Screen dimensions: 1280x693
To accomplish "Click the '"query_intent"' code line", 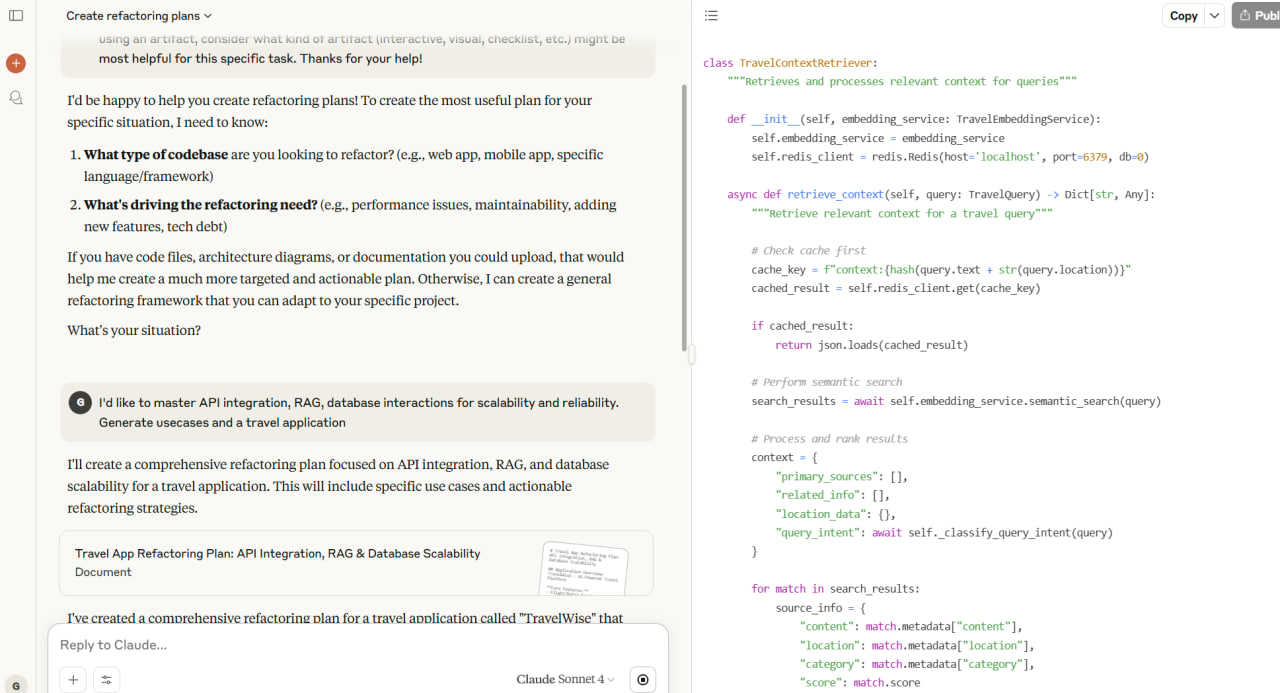I will click(x=944, y=533).
